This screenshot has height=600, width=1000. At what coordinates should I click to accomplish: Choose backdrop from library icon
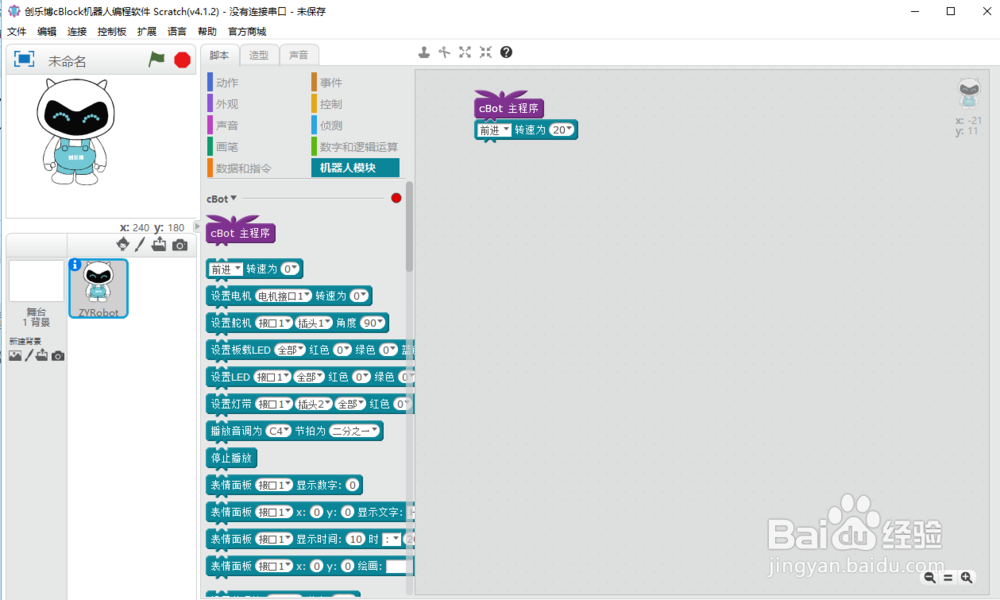[15, 356]
